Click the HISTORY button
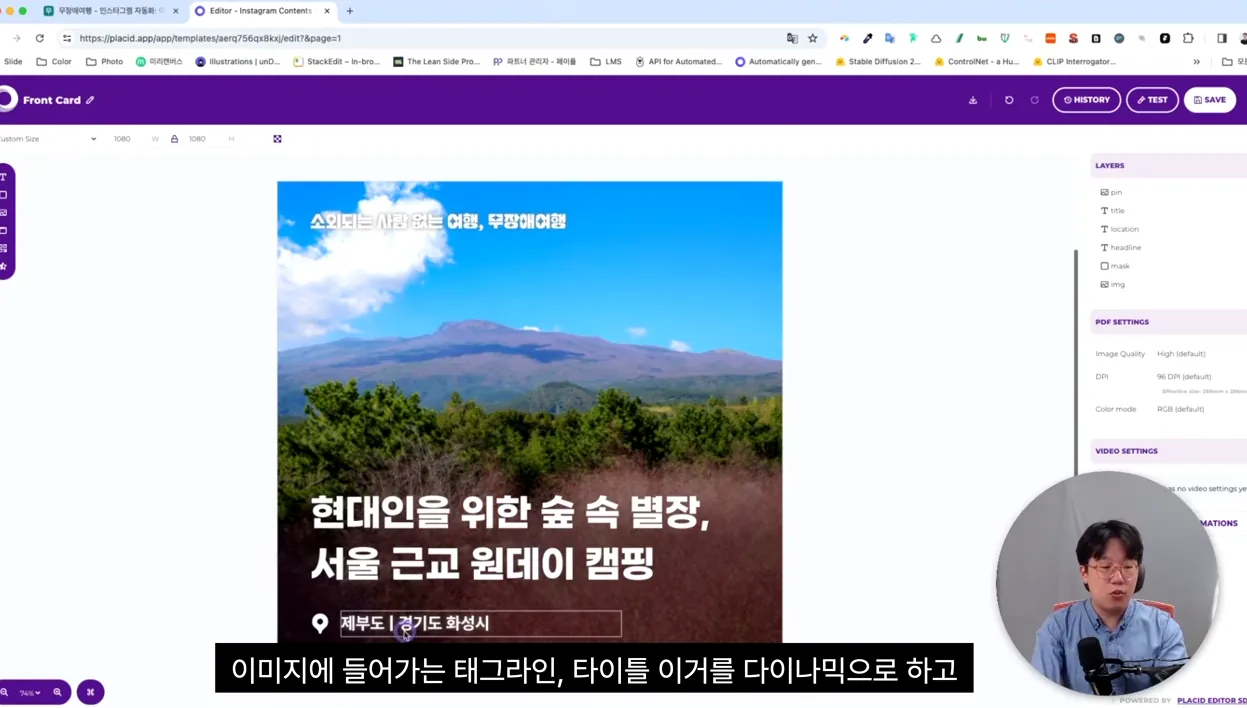Image resolution: width=1247 pixels, height=708 pixels. click(x=1086, y=100)
